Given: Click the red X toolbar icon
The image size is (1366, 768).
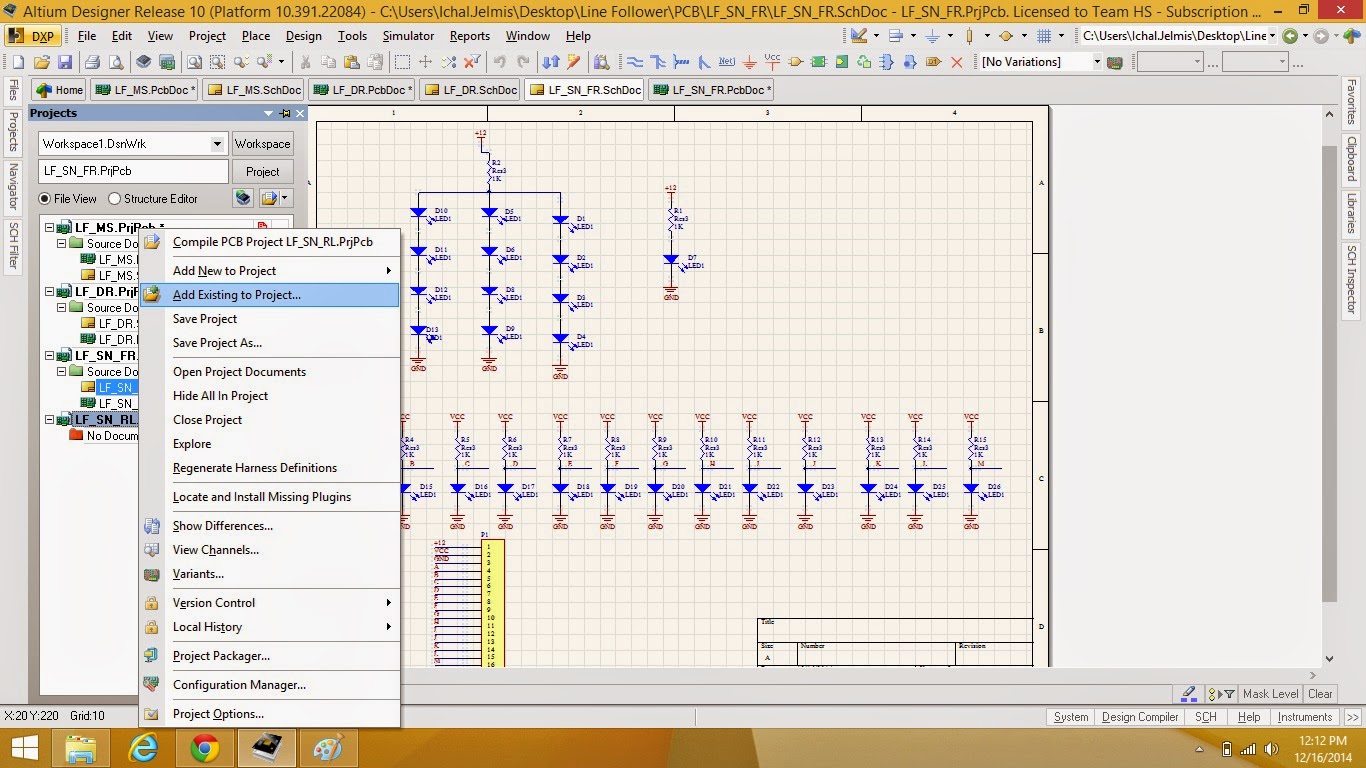Looking at the screenshot, I should (956, 62).
